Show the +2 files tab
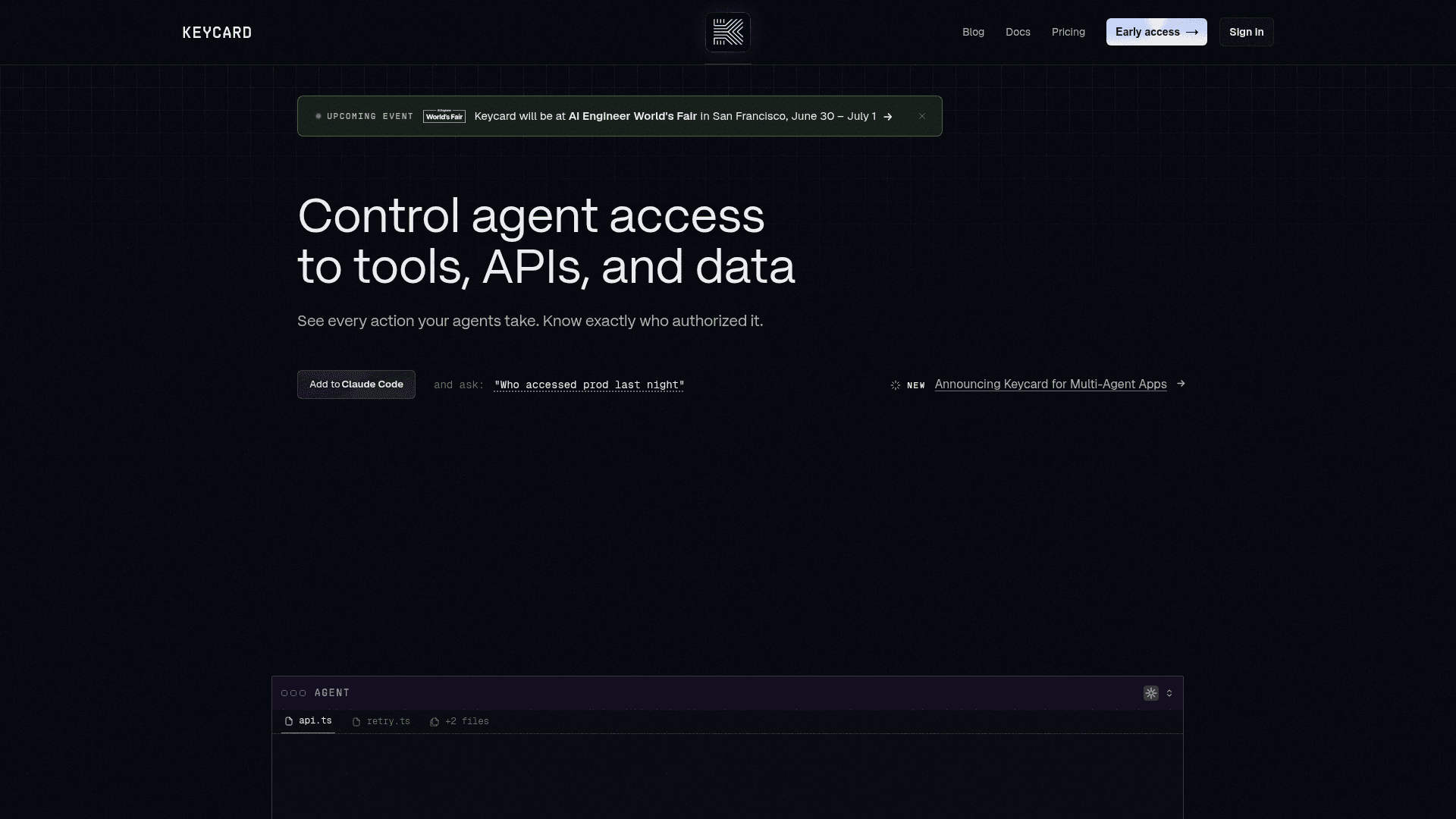Viewport: 1456px width, 819px height. 459,721
